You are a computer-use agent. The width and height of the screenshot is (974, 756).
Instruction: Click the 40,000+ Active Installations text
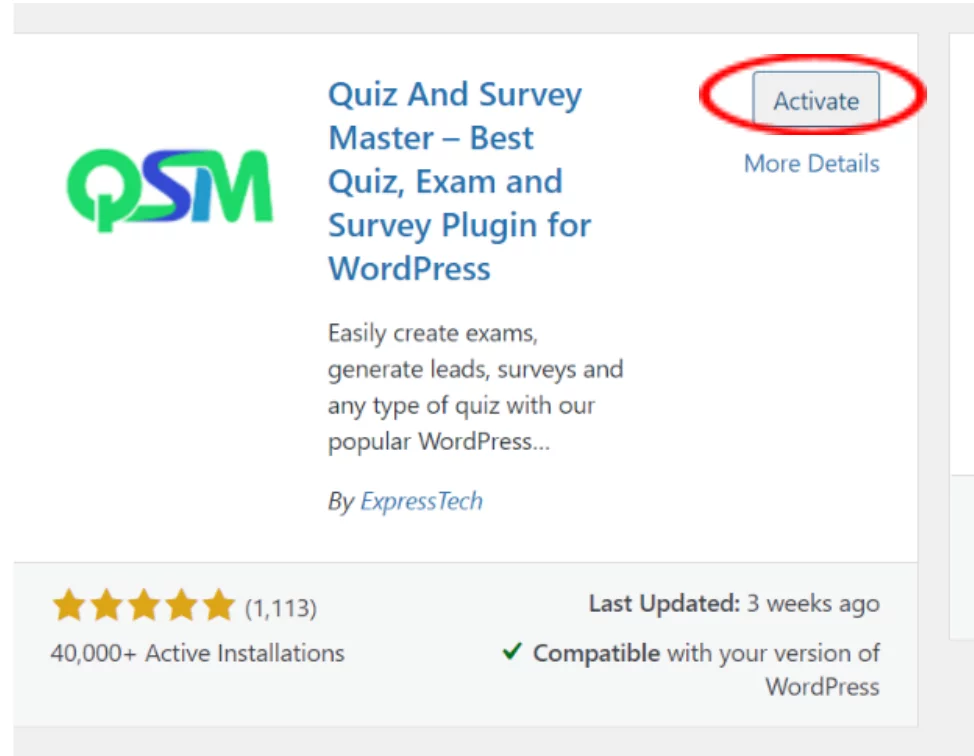(197, 654)
